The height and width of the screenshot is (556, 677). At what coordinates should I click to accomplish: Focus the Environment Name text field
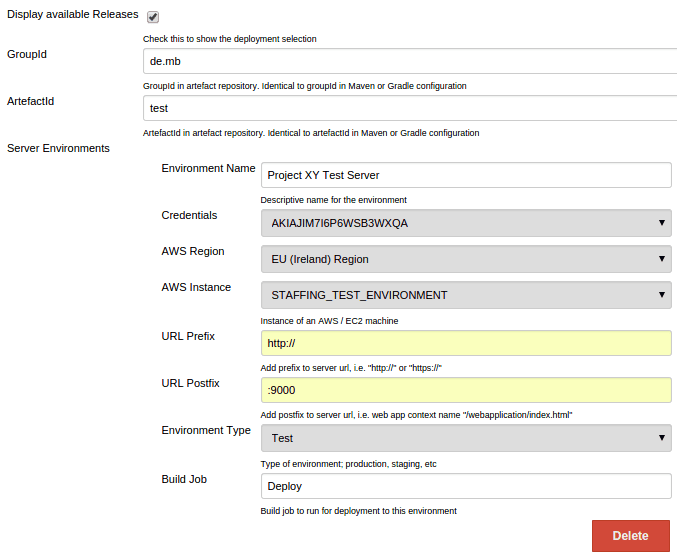coord(465,175)
